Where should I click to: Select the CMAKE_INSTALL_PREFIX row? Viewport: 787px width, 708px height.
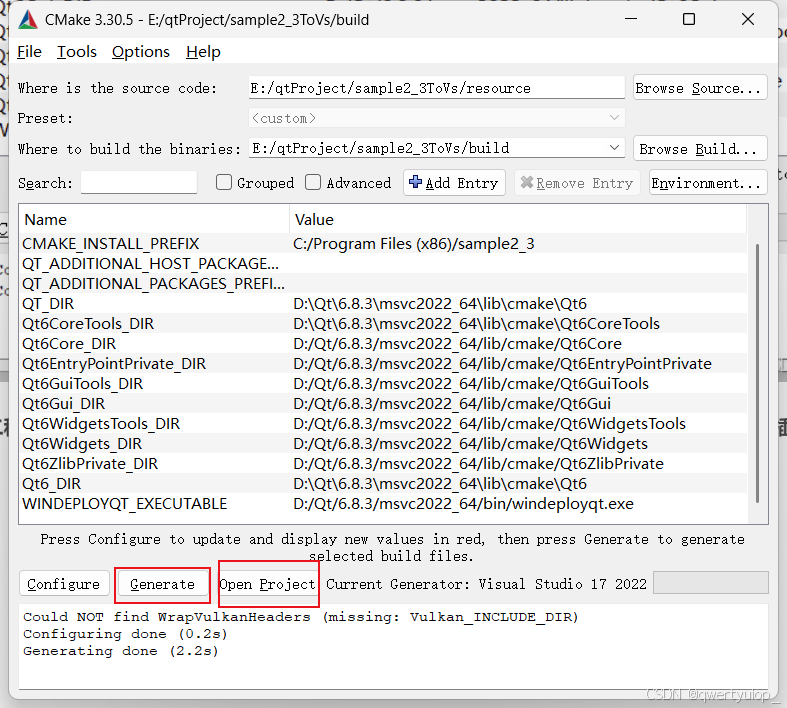[x=383, y=244]
